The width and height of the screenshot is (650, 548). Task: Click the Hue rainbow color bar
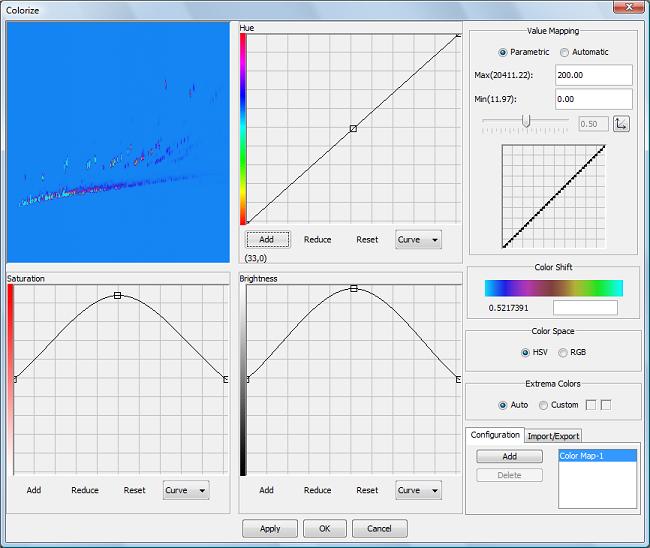pos(243,129)
